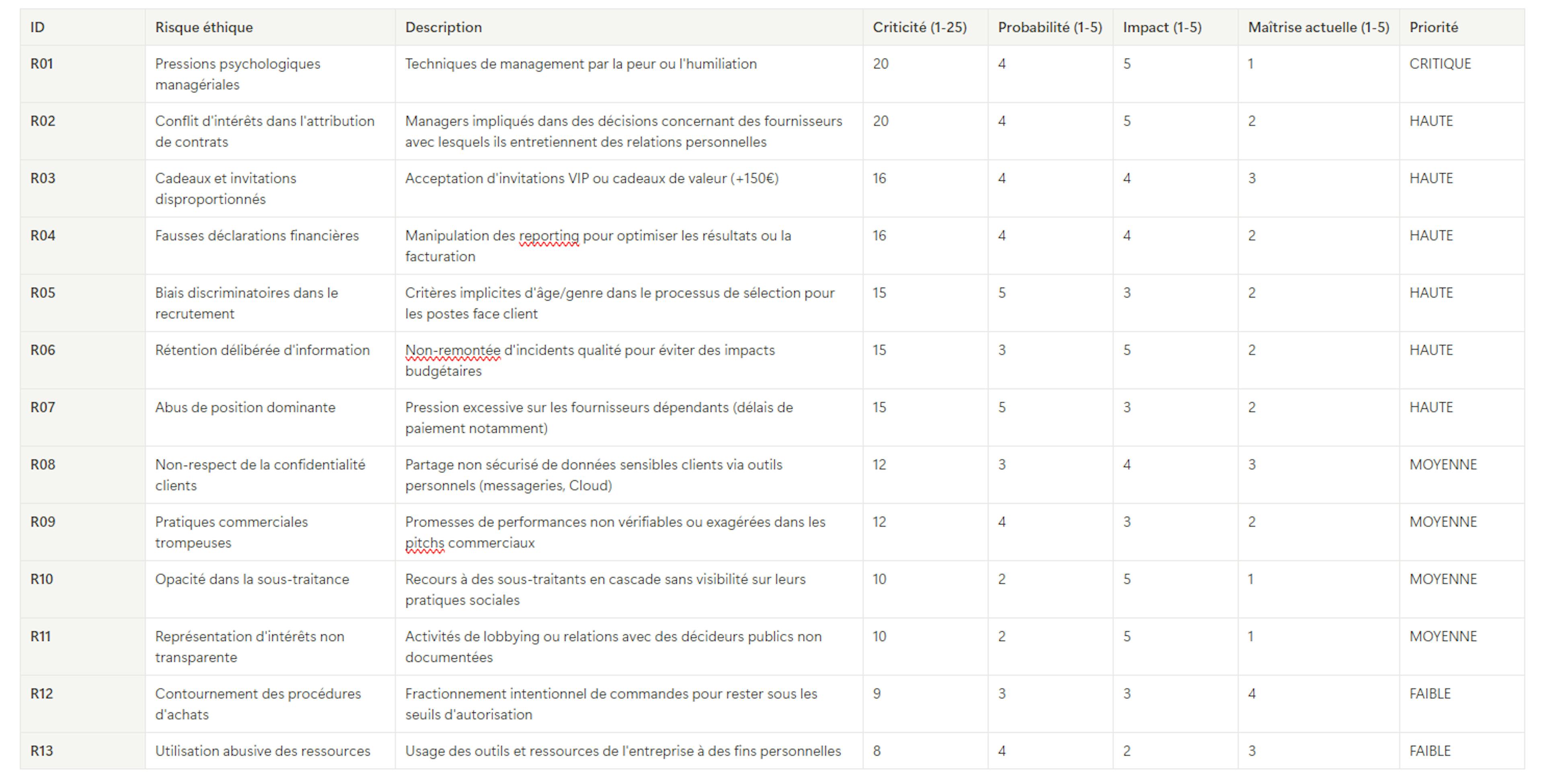Click 'Biais discriminatoires dans le recrutement' cell

(270, 303)
